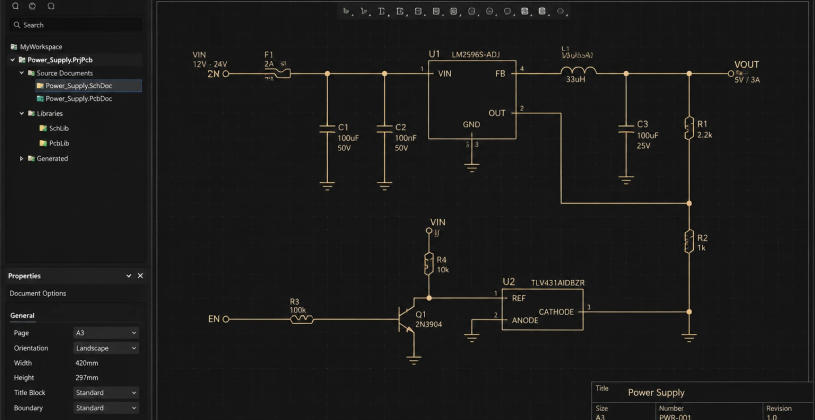Image resolution: width=815 pixels, height=420 pixels.
Task: Click the Power_Supply.SchDoc file icon
Action: pyautogui.click(x=40, y=86)
